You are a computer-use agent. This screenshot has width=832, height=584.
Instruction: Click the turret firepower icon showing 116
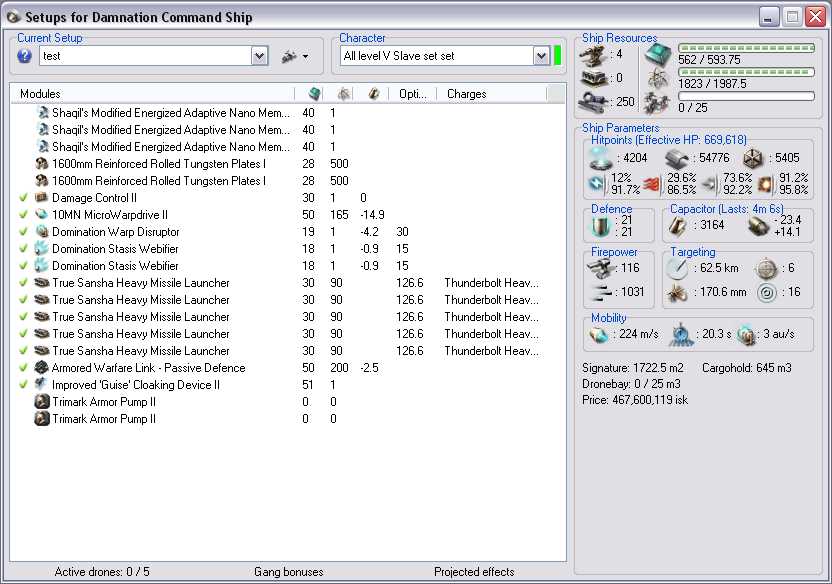tap(600, 268)
